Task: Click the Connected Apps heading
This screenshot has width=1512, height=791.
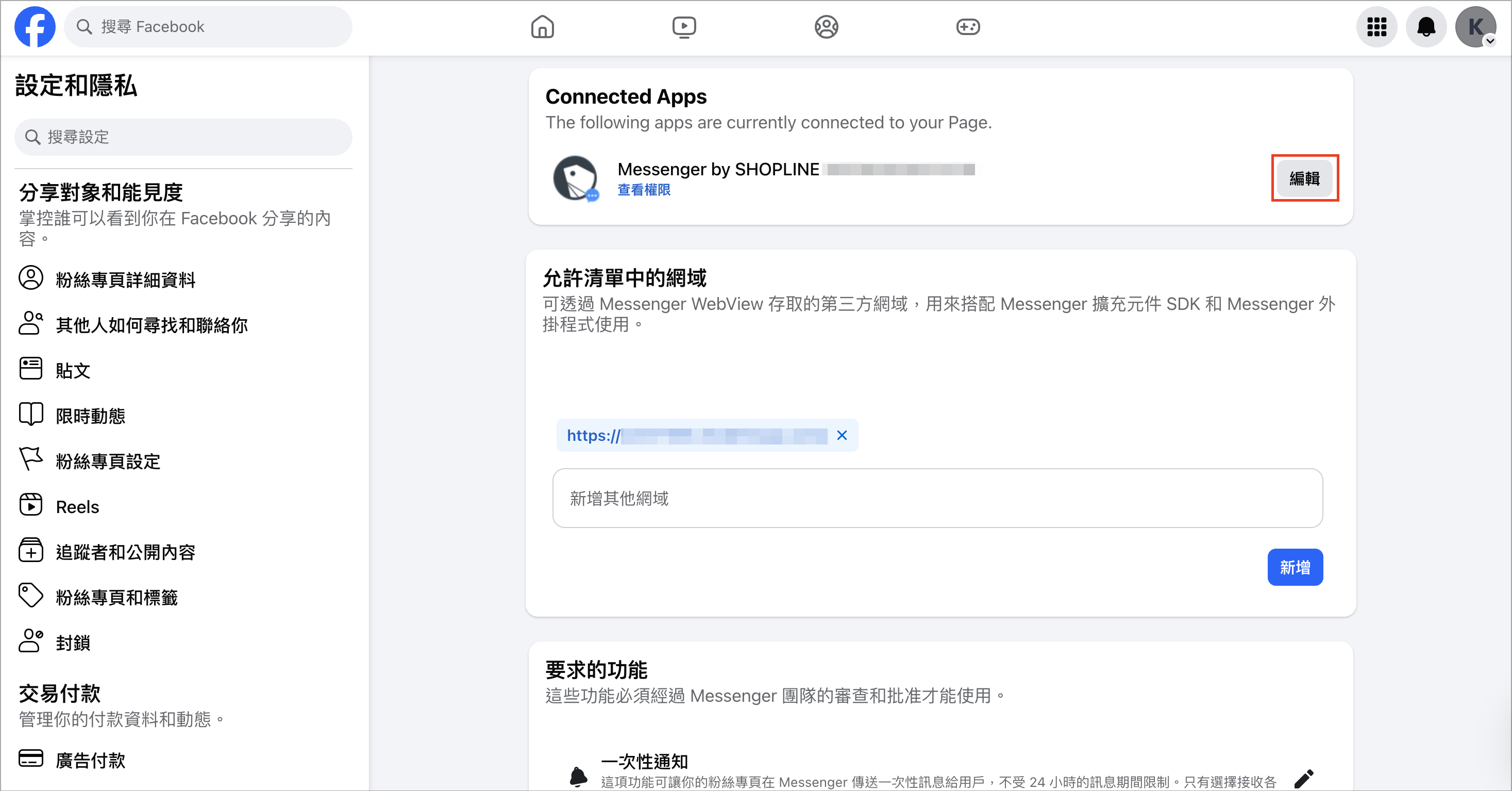Action: [x=626, y=96]
